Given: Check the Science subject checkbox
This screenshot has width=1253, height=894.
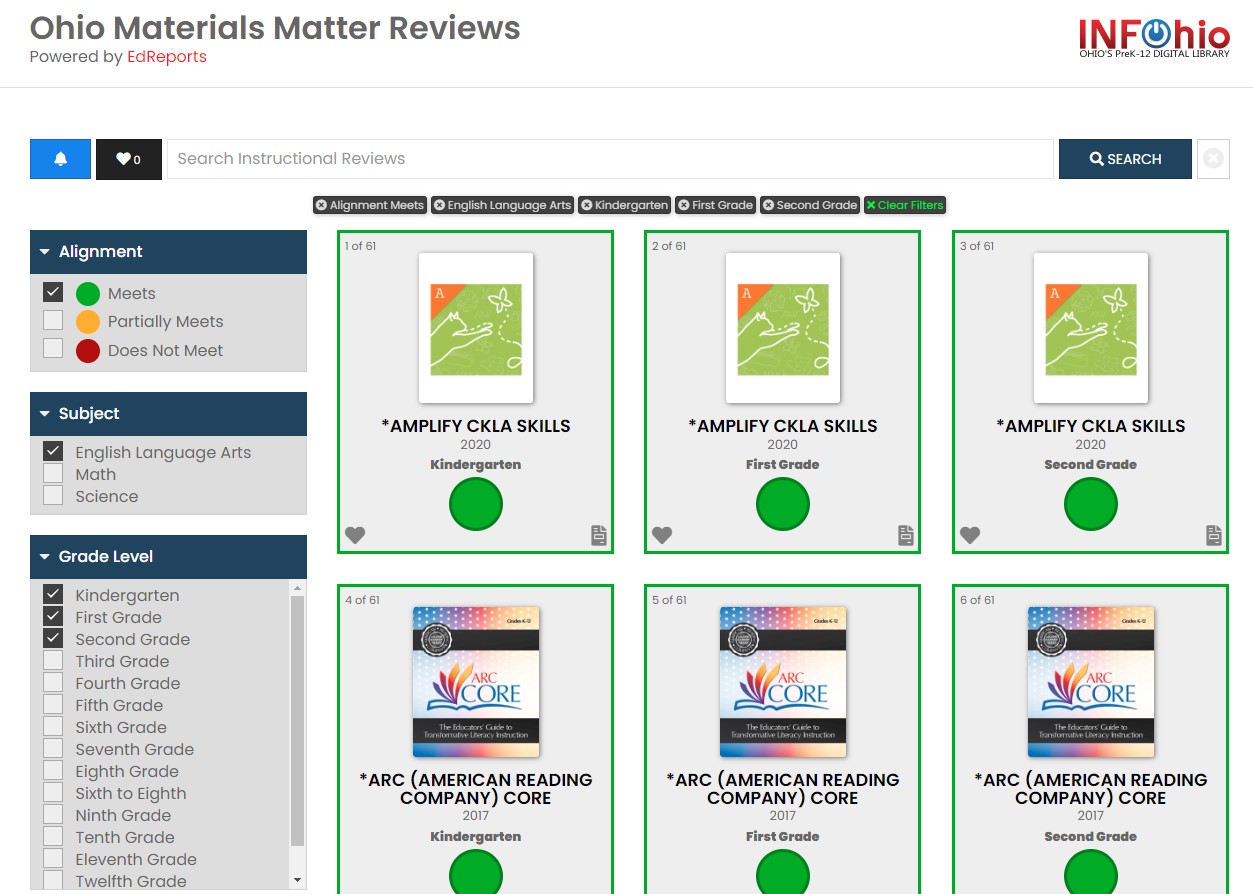Looking at the screenshot, I should coord(53,495).
